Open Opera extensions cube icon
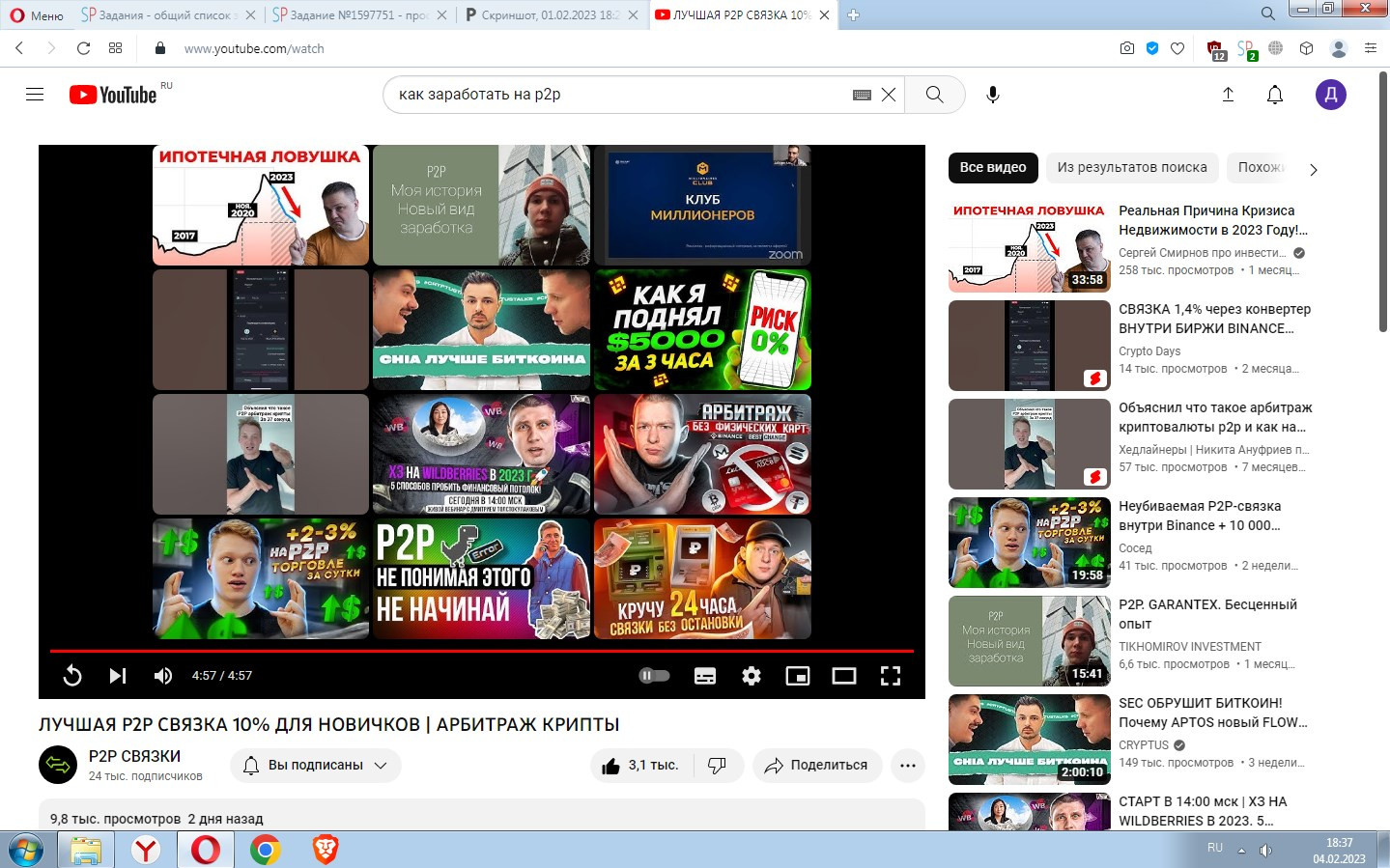Viewport: 1390px width, 868px height. point(1306,48)
